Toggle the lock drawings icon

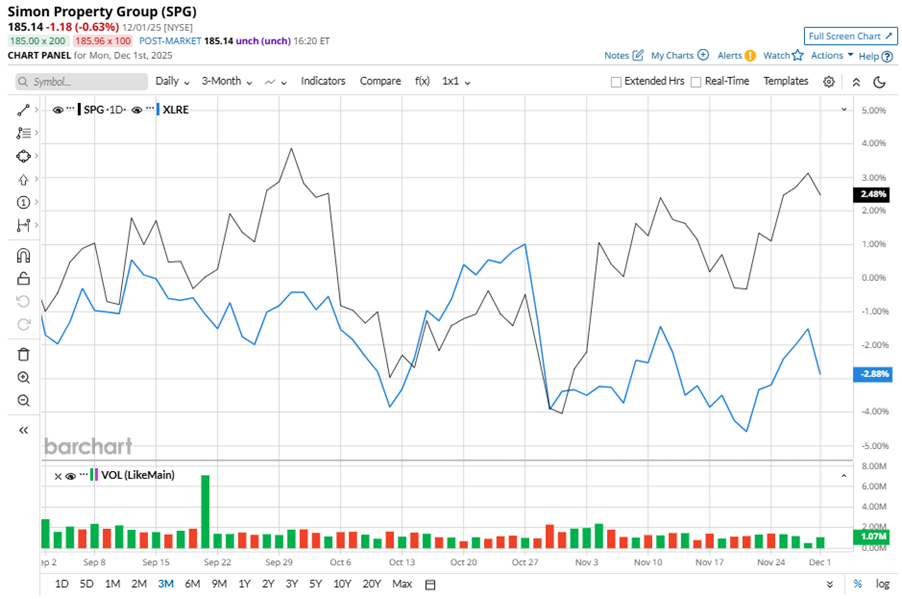point(23,278)
